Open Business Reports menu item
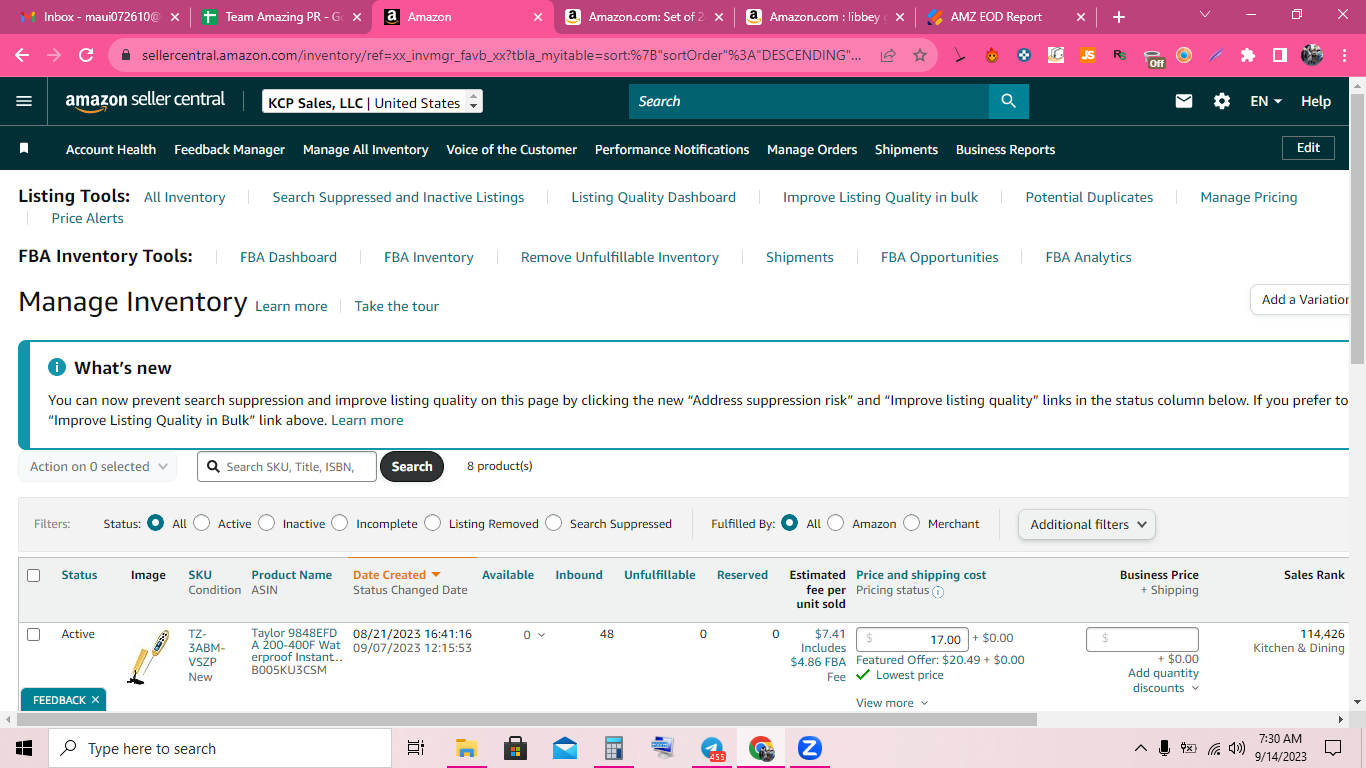Screen dimensions: 1366x768 point(1005,149)
